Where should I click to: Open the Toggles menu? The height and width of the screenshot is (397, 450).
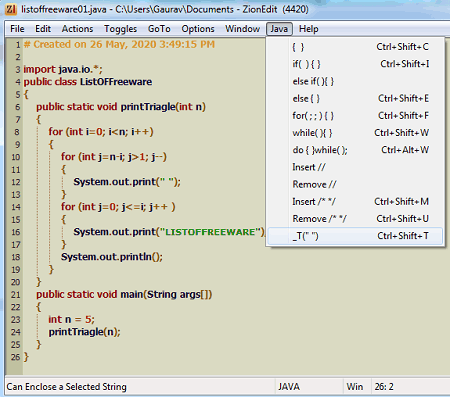point(120,29)
